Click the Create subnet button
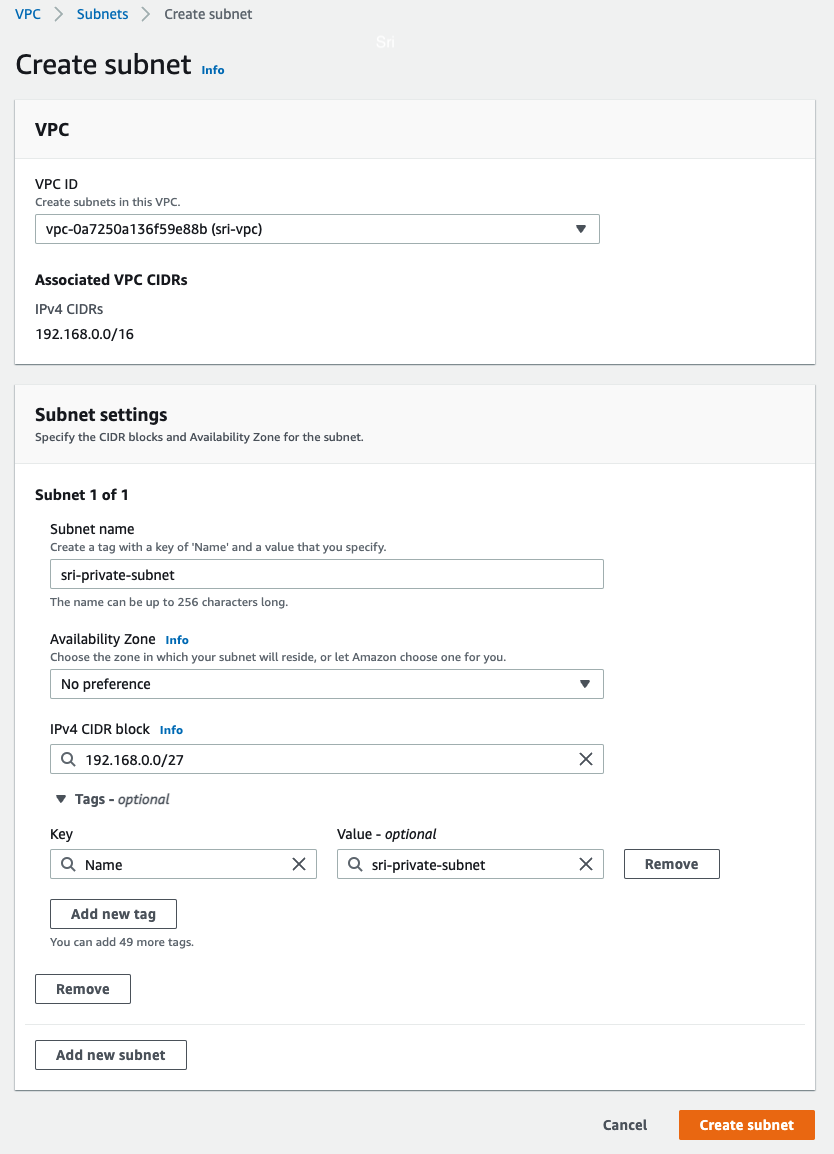The height and width of the screenshot is (1154, 834). click(x=746, y=1125)
